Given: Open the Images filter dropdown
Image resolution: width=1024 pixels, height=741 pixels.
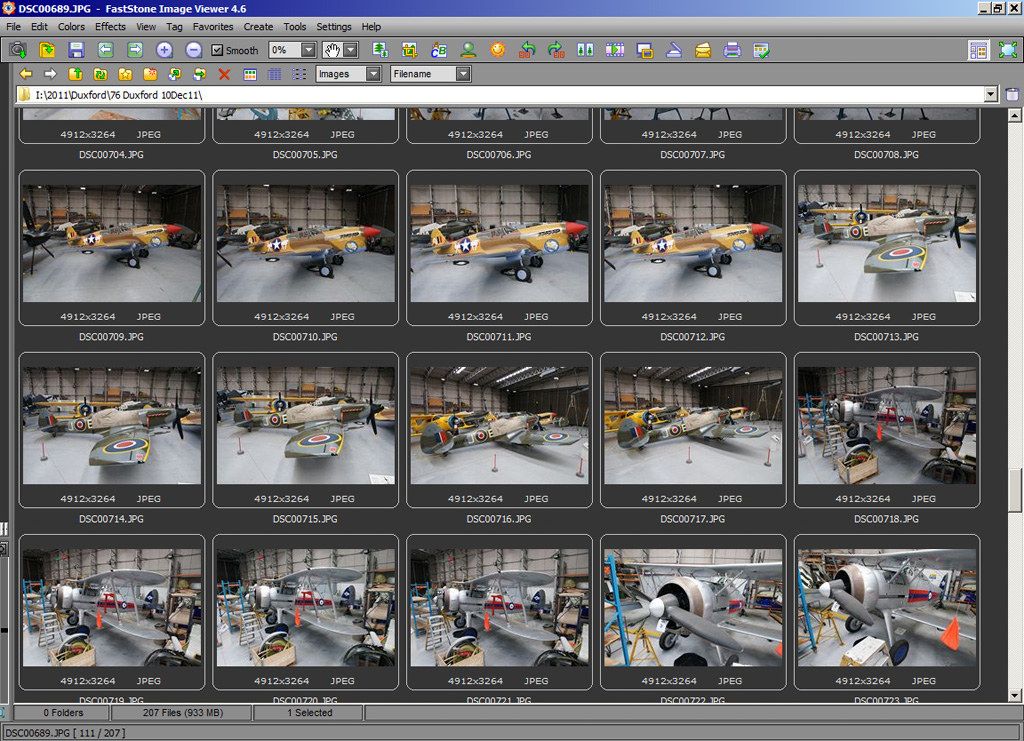Looking at the screenshot, I should [x=373, y=74].
